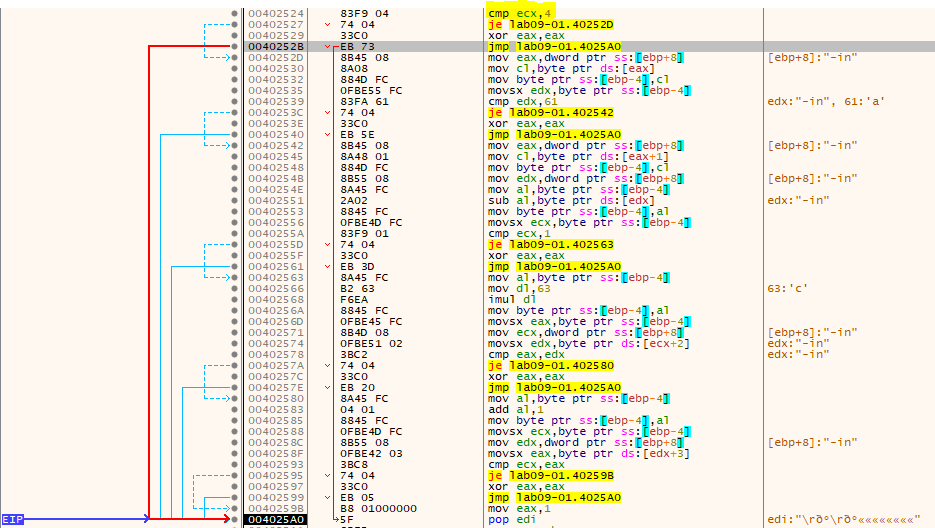The height and width of the screenshot is (528, 935).
Task: Click jump-direction arrow at row 0040253C
Action: click(x=327, y=112)
